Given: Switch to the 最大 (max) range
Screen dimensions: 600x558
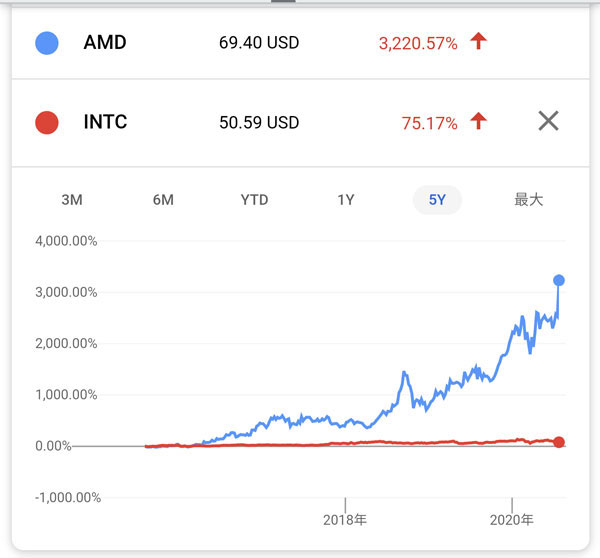Looking at the screenshot, I should (x=528, y=200).
